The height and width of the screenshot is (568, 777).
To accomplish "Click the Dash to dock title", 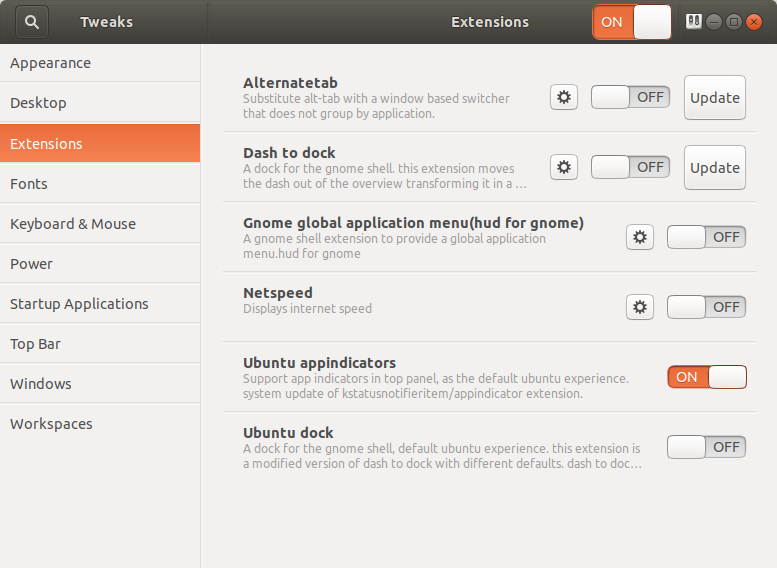I will click(289, 153).
